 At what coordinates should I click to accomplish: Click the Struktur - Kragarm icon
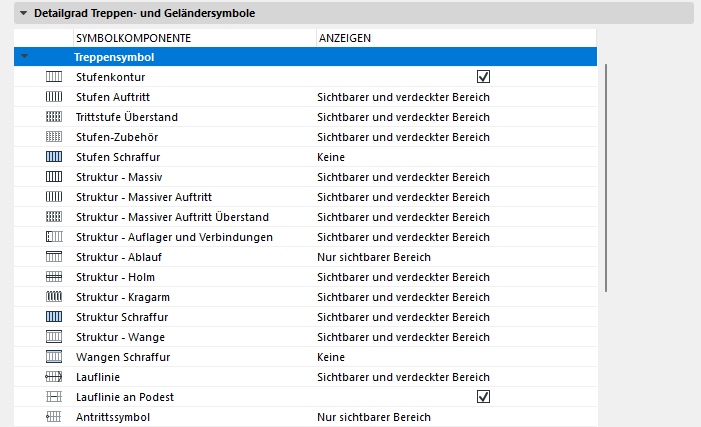(54, 297)
